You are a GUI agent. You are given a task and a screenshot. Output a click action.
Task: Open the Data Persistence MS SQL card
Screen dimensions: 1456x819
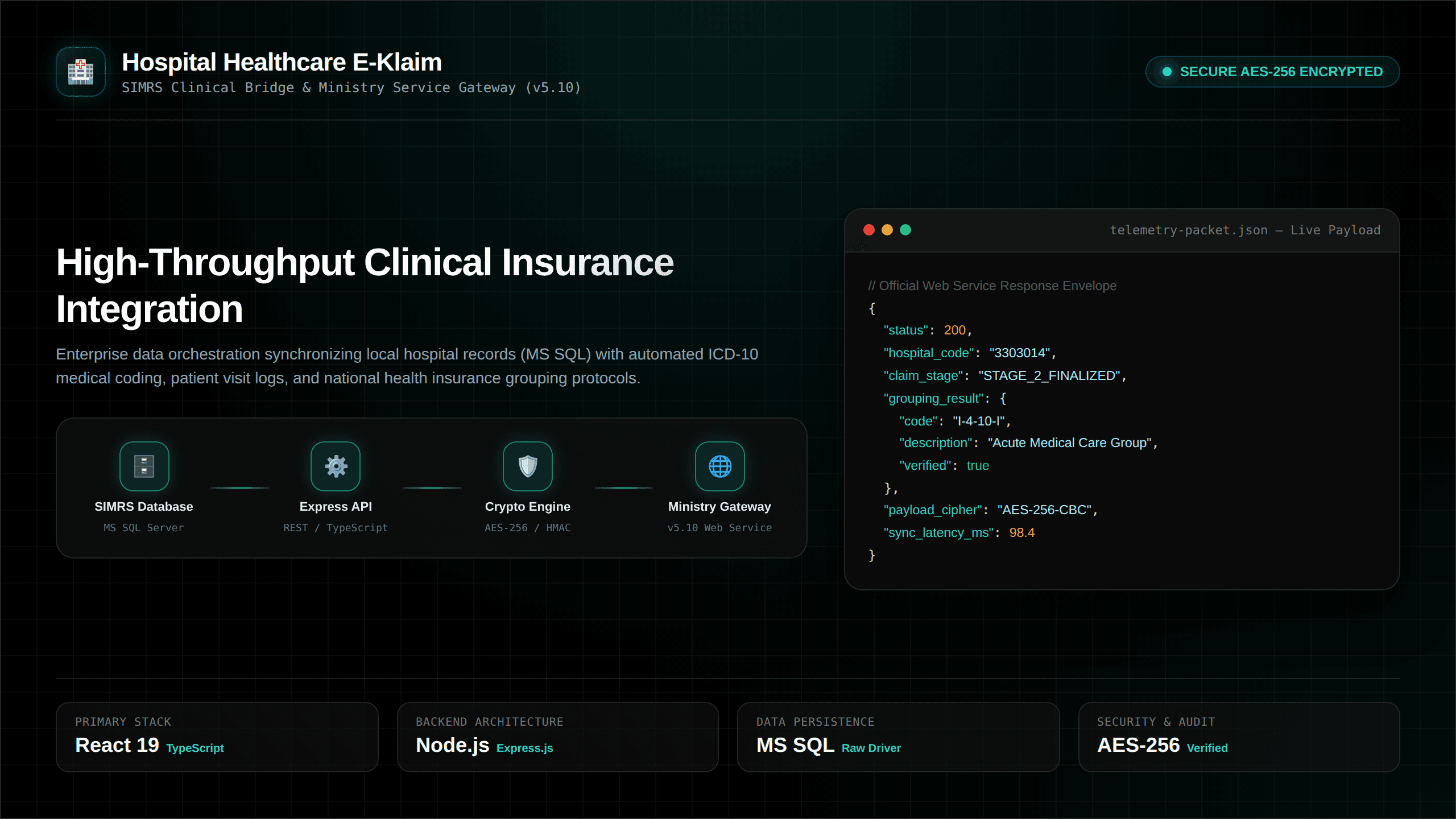pyautogui.click(x=898, y=737)
